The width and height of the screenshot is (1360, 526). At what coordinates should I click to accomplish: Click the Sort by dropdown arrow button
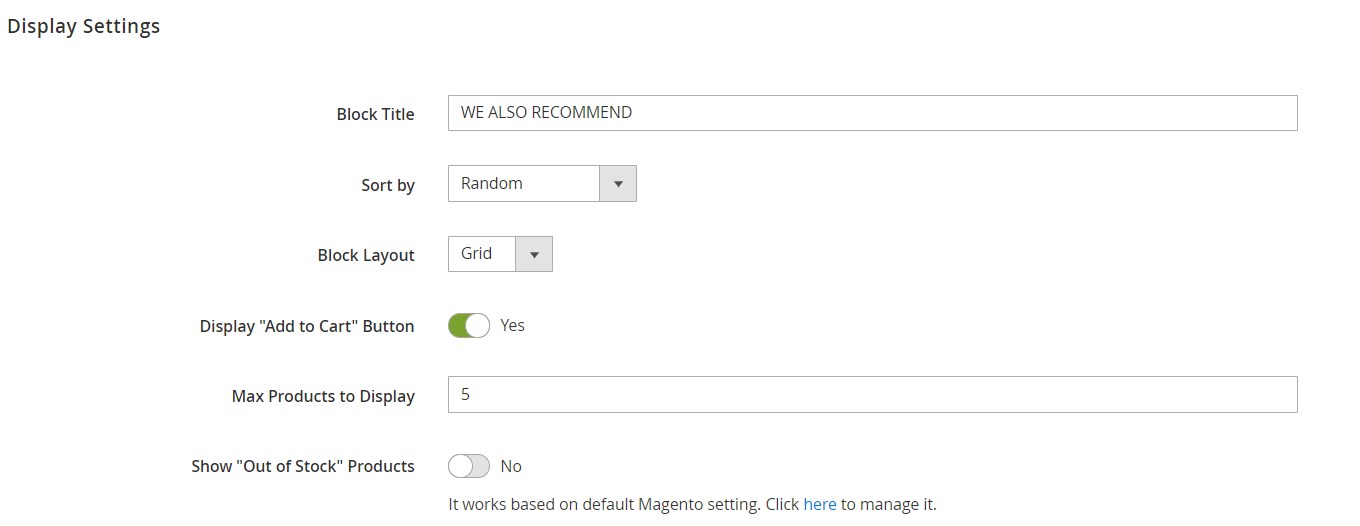(x=617, y=184)
